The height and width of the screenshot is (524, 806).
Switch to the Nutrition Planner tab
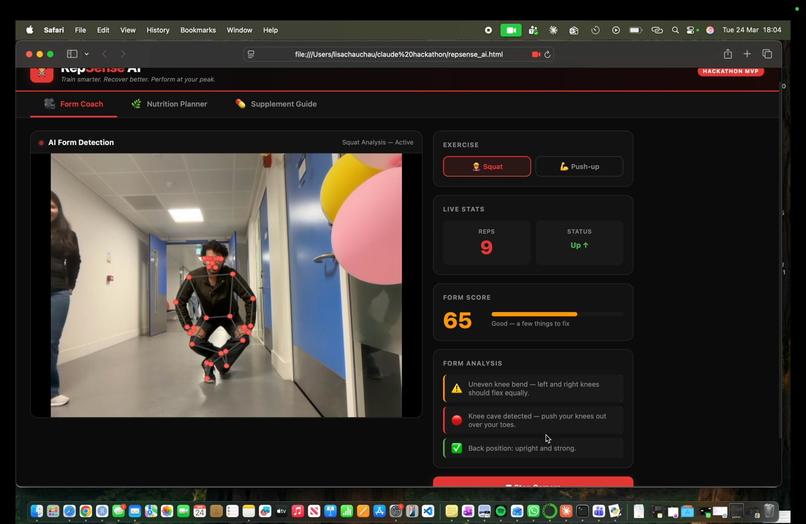[169, 104]
